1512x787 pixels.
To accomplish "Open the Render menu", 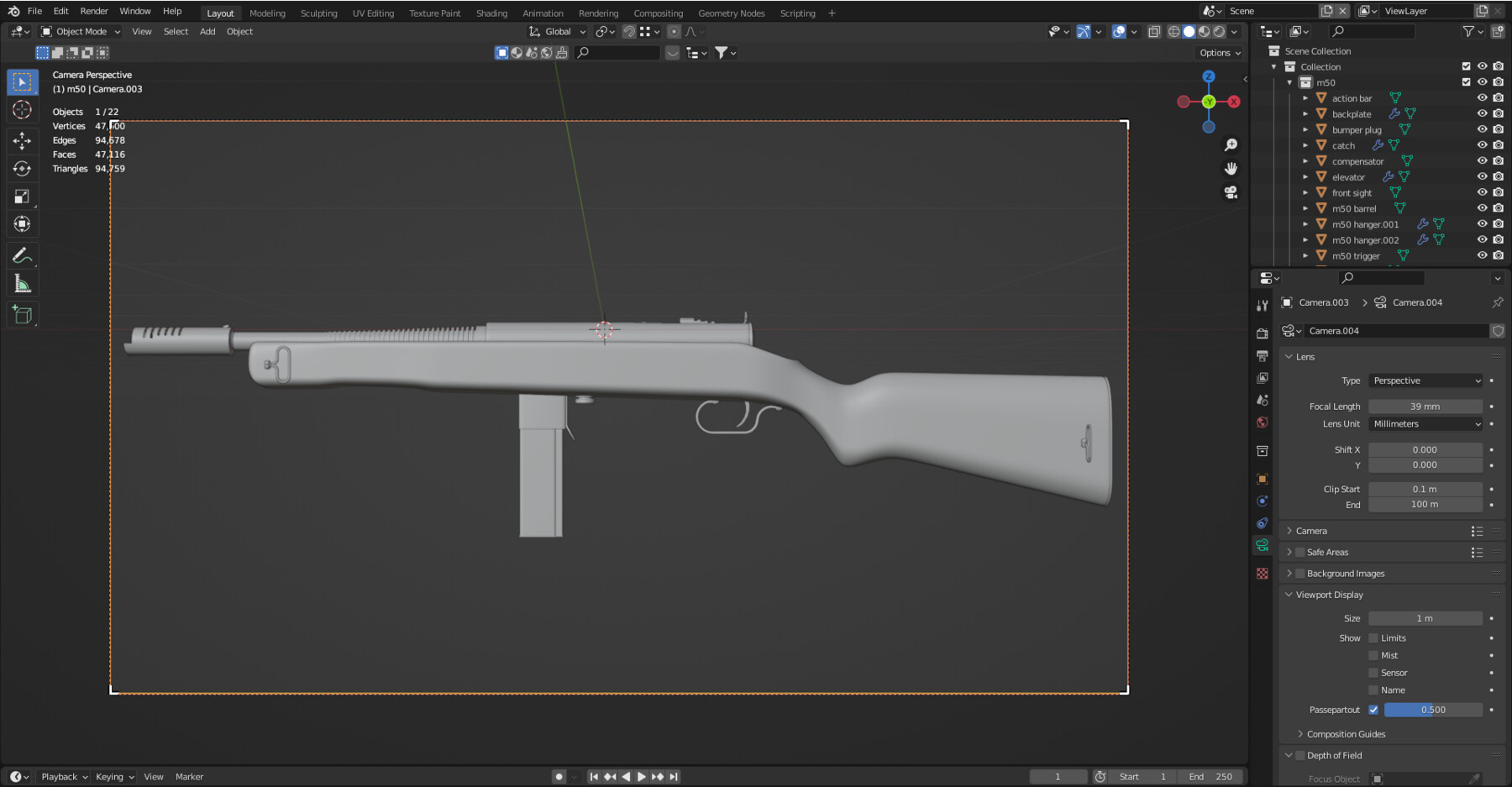I will [93, 11].
